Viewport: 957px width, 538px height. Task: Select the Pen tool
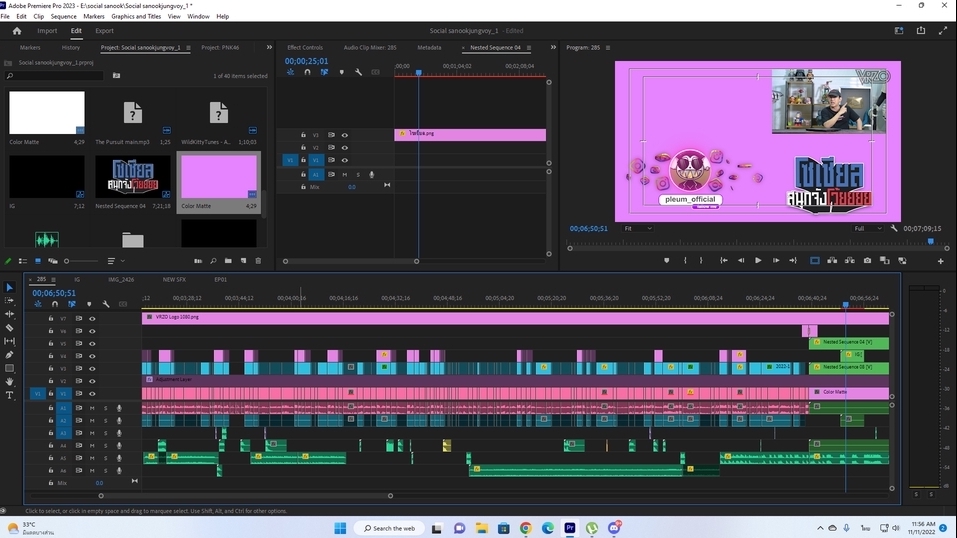coord(10,355)
